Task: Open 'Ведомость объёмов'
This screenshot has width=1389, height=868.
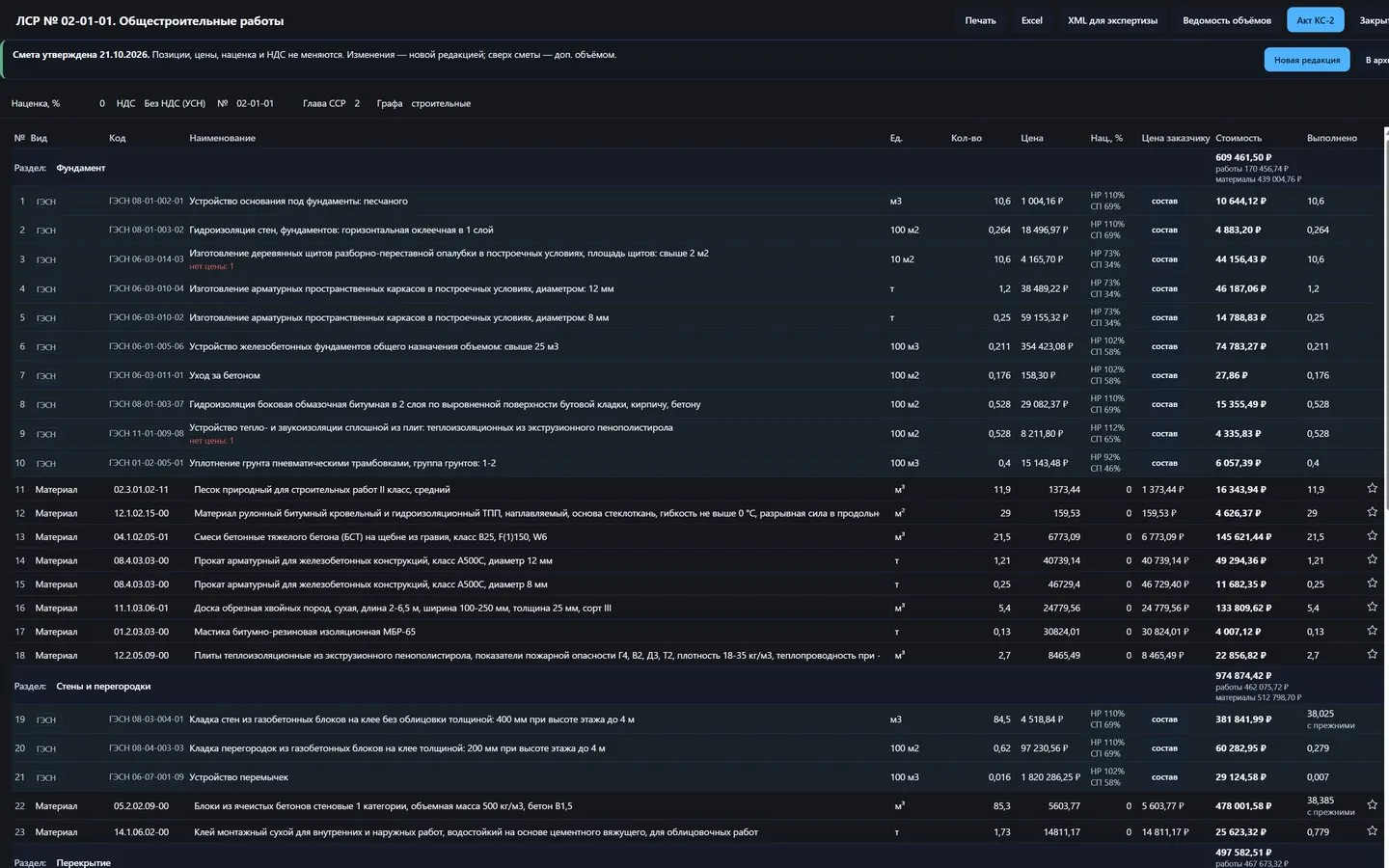Action: (1227, 20)
